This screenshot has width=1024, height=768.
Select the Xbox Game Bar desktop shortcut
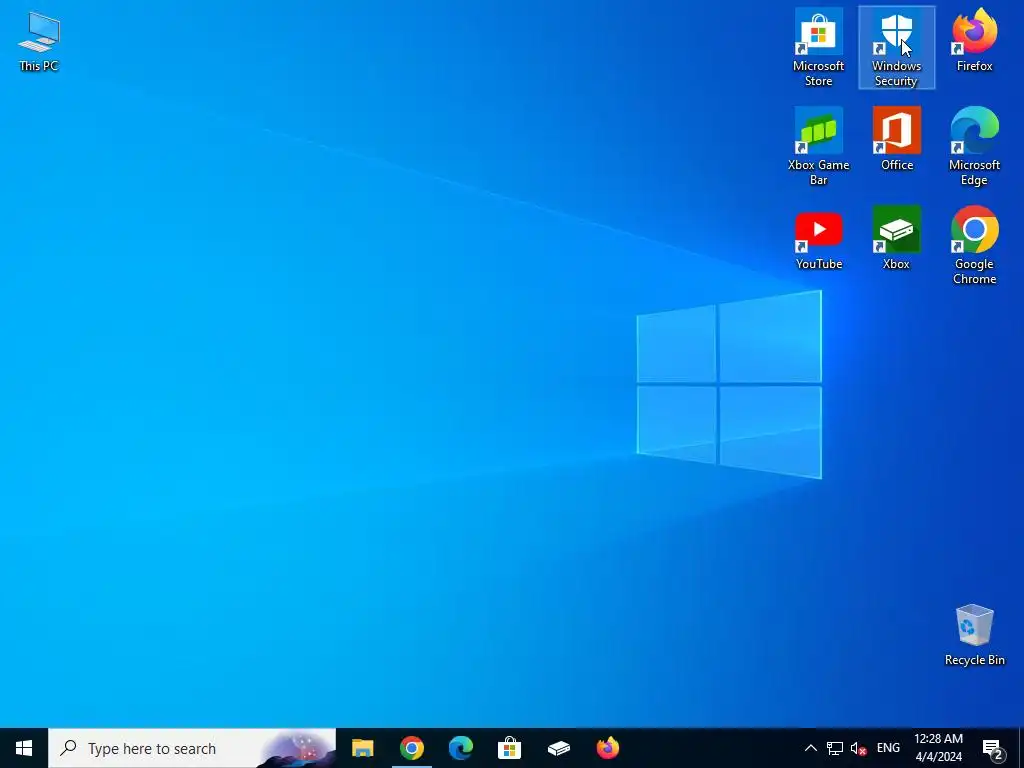818,146
